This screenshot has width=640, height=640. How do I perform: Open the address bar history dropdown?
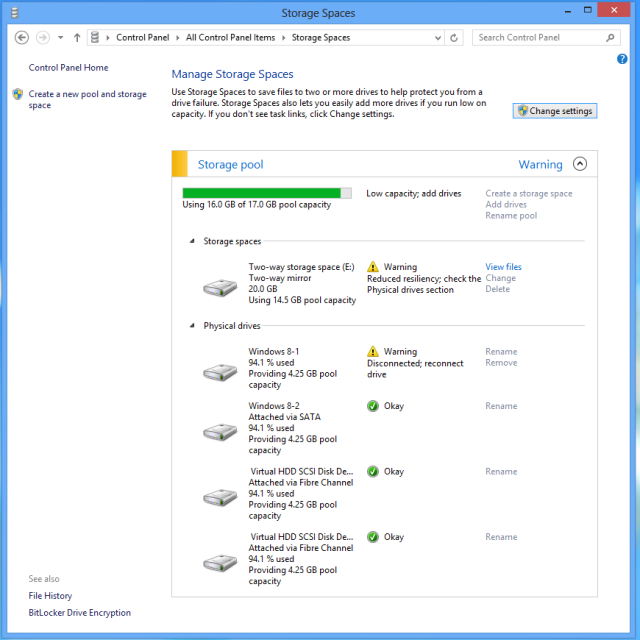(438, 38)
